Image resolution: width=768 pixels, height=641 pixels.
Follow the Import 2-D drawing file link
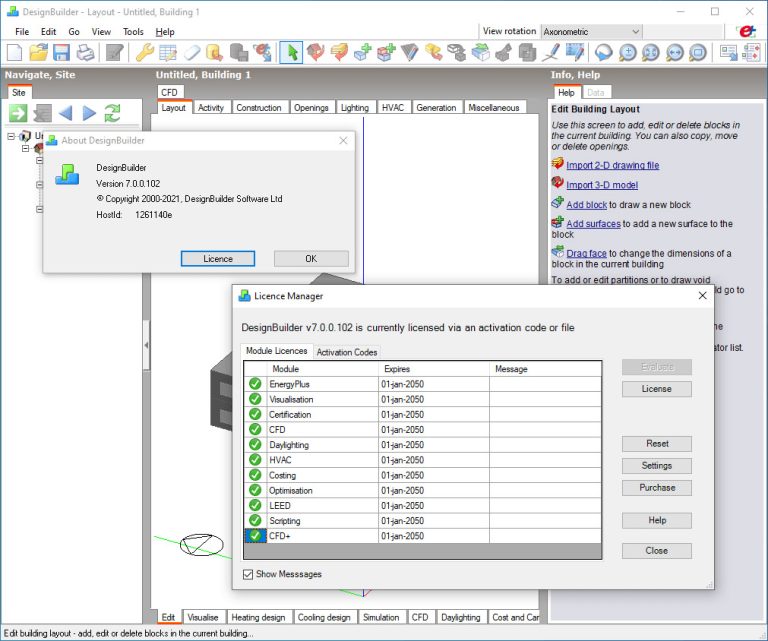coord(612,166)
